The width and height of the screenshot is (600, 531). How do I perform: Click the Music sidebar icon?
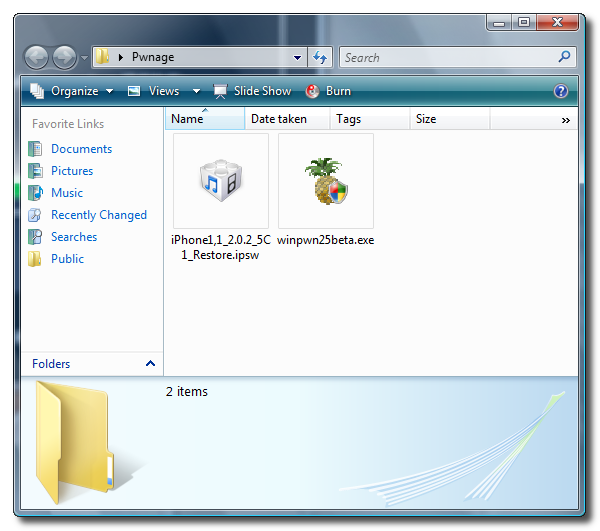pos(35,192)
